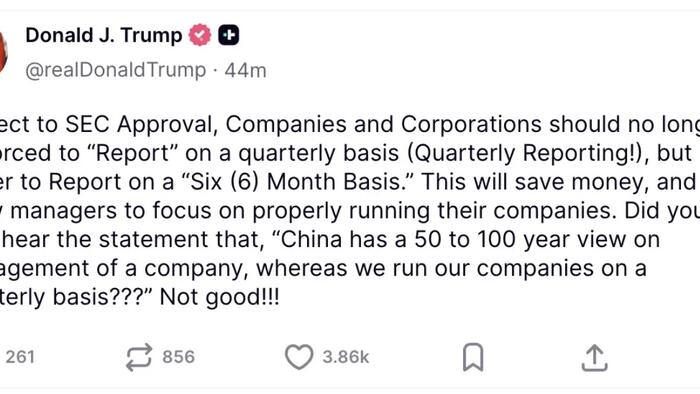Image resolution: width=700 pixels, height=394 pixels.
Task: Click the ReTruth arrows icon
Action: point(139,357)
